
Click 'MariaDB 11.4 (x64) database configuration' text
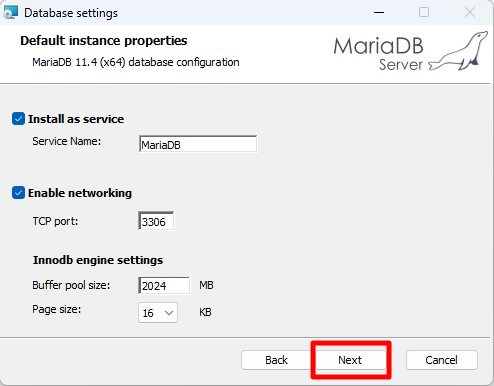coord(136,62)
